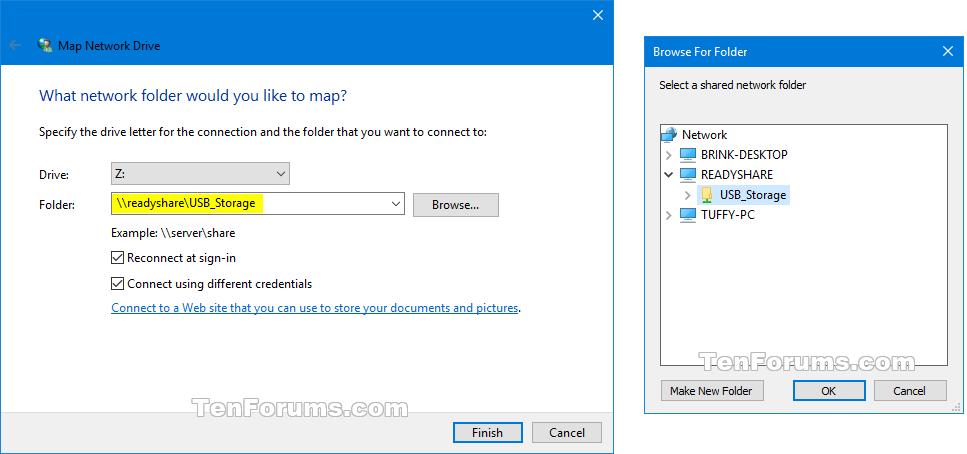Expand the USB_Storage tree node
The image size is (967, 454).
pyautogui.click(x=688, y=195)
